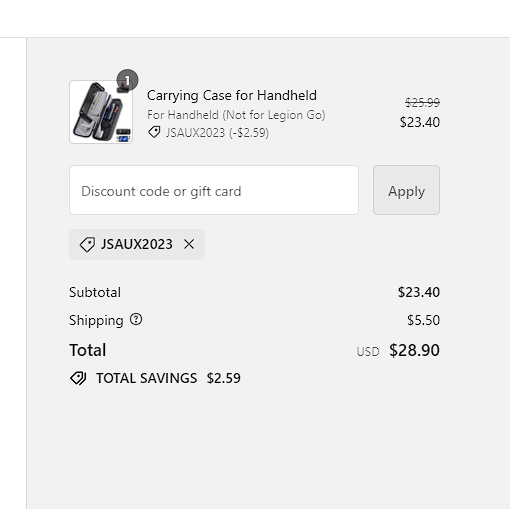Click the discount tag icon under product name
510x509 pixels.
[x=154, y=132]
